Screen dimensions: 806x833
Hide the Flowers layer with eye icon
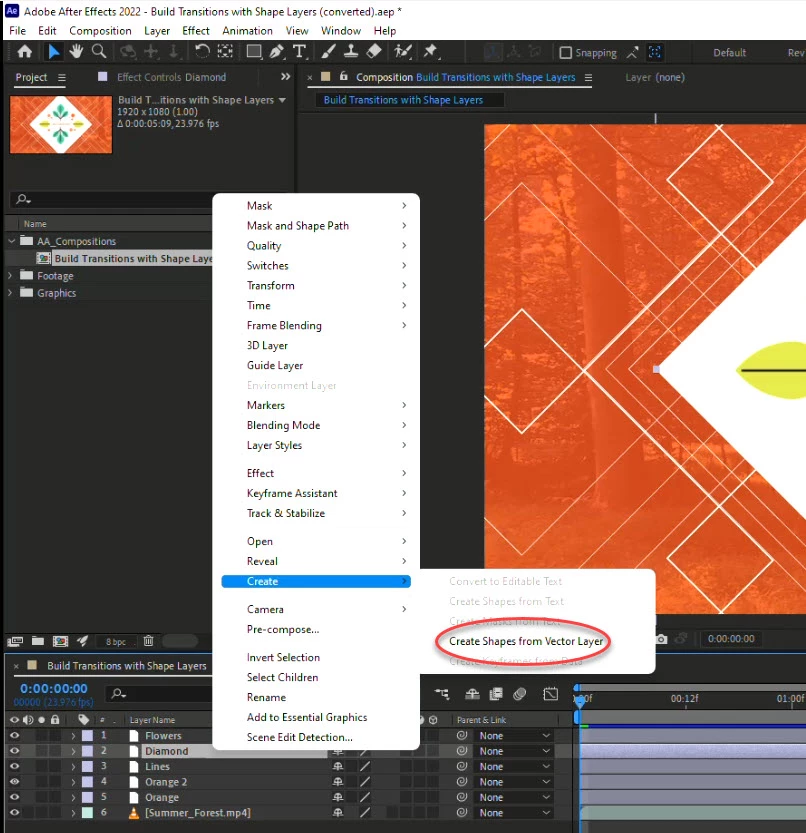14,736
